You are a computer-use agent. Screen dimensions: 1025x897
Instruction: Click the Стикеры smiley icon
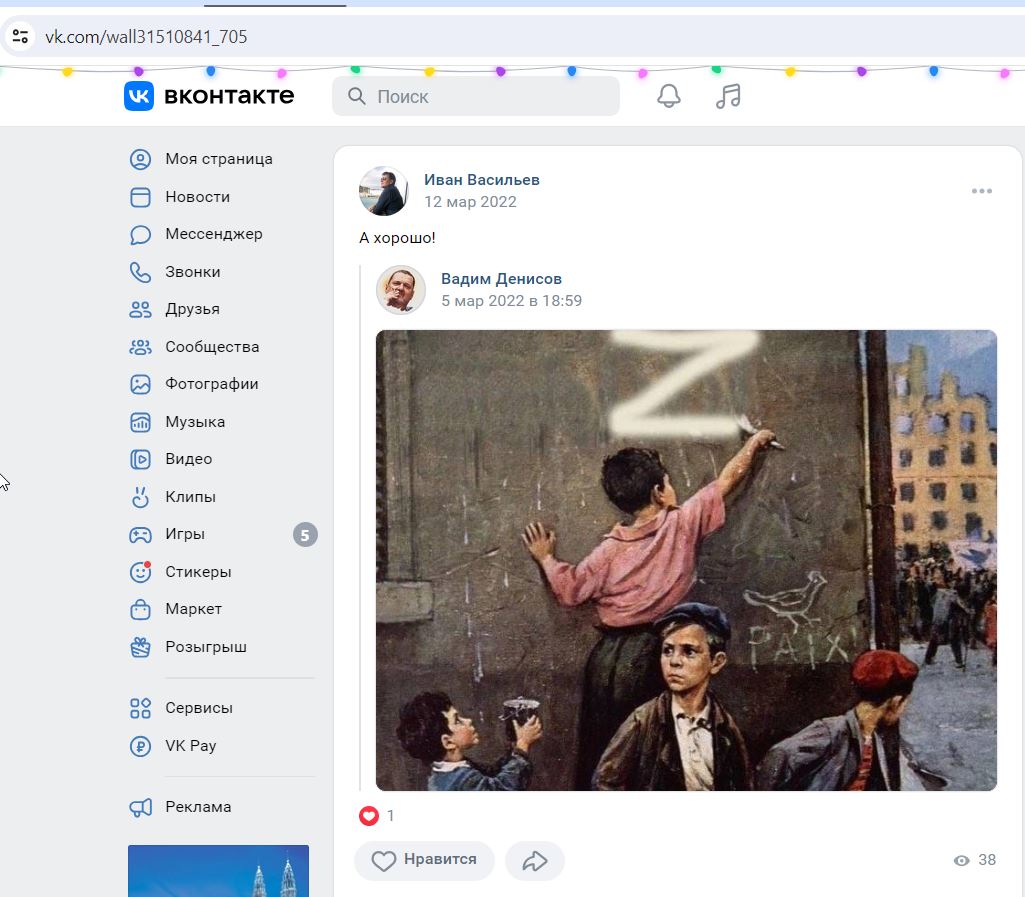[x=140, y=572]
